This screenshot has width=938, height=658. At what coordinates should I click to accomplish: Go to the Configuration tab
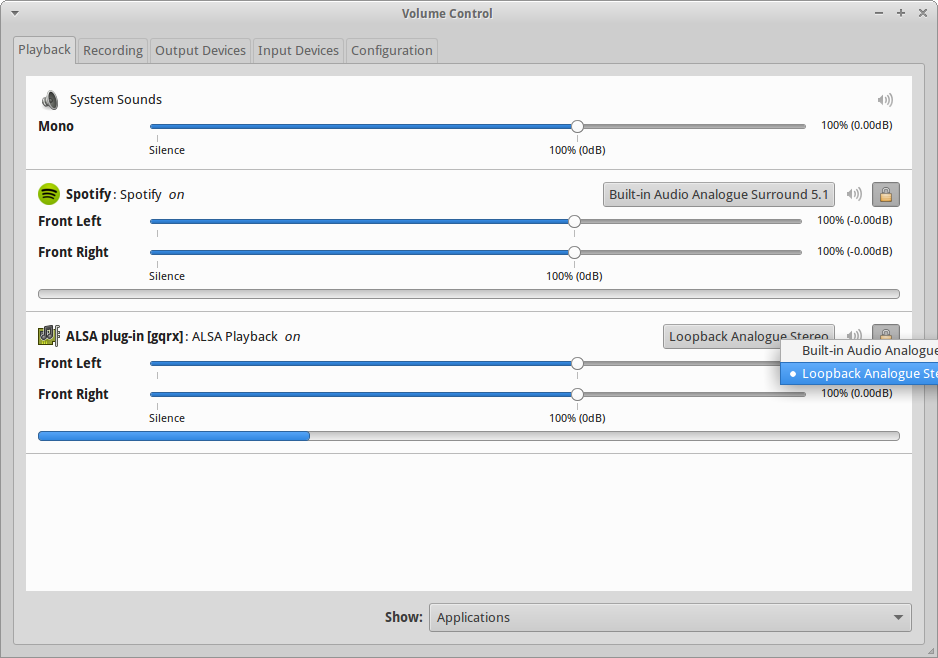[392, 51]
